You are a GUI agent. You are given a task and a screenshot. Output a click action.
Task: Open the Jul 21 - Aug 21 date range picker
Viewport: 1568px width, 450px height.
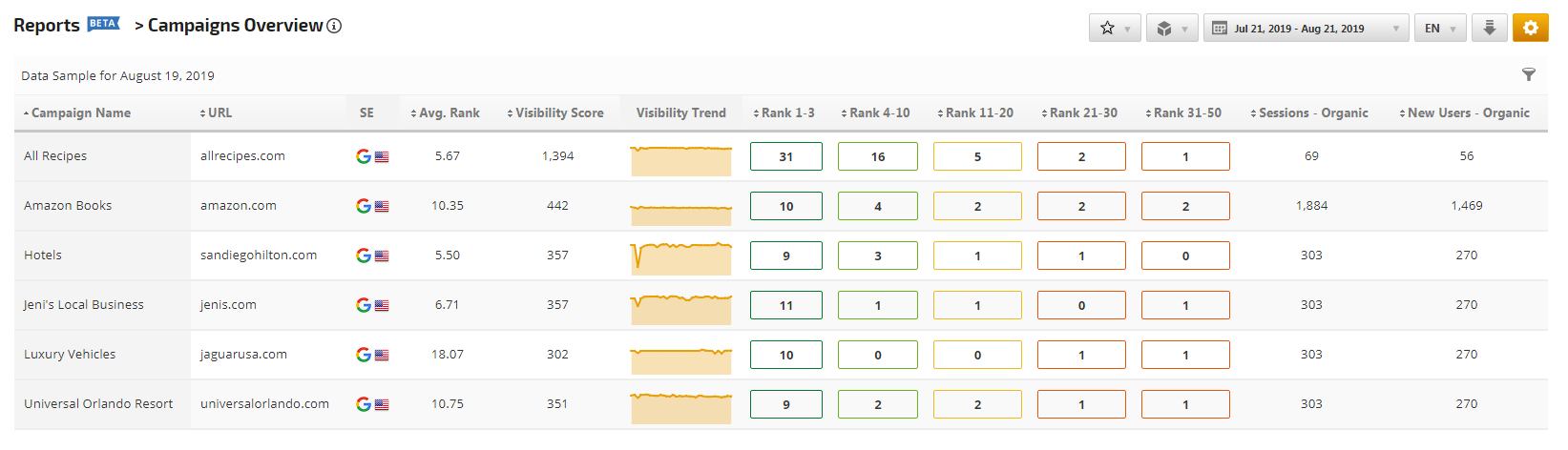click(1306, 28)
